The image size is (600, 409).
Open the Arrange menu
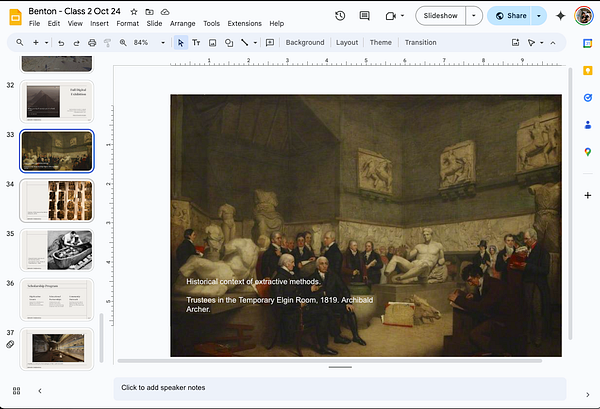pyautogui.click(x=182, y=23)
